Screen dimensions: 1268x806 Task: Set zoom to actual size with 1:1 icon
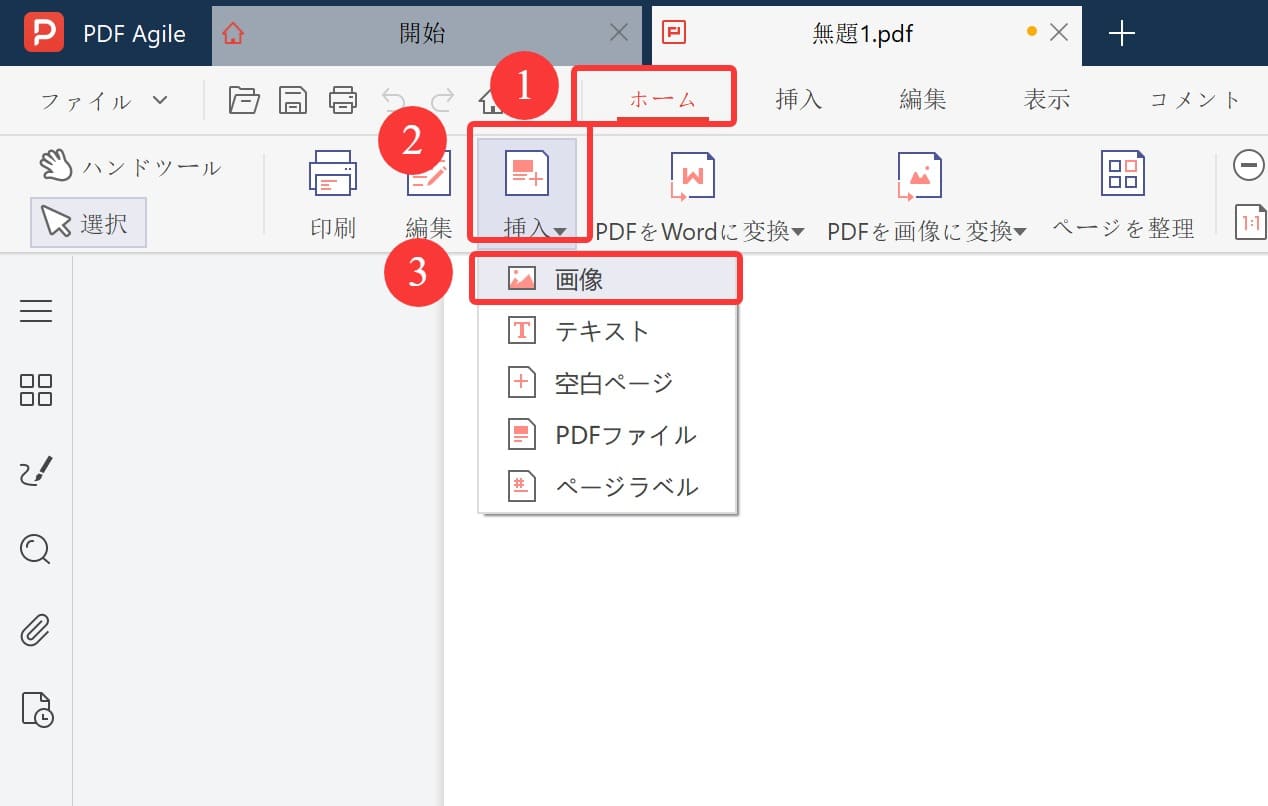tap(1250, 222)
